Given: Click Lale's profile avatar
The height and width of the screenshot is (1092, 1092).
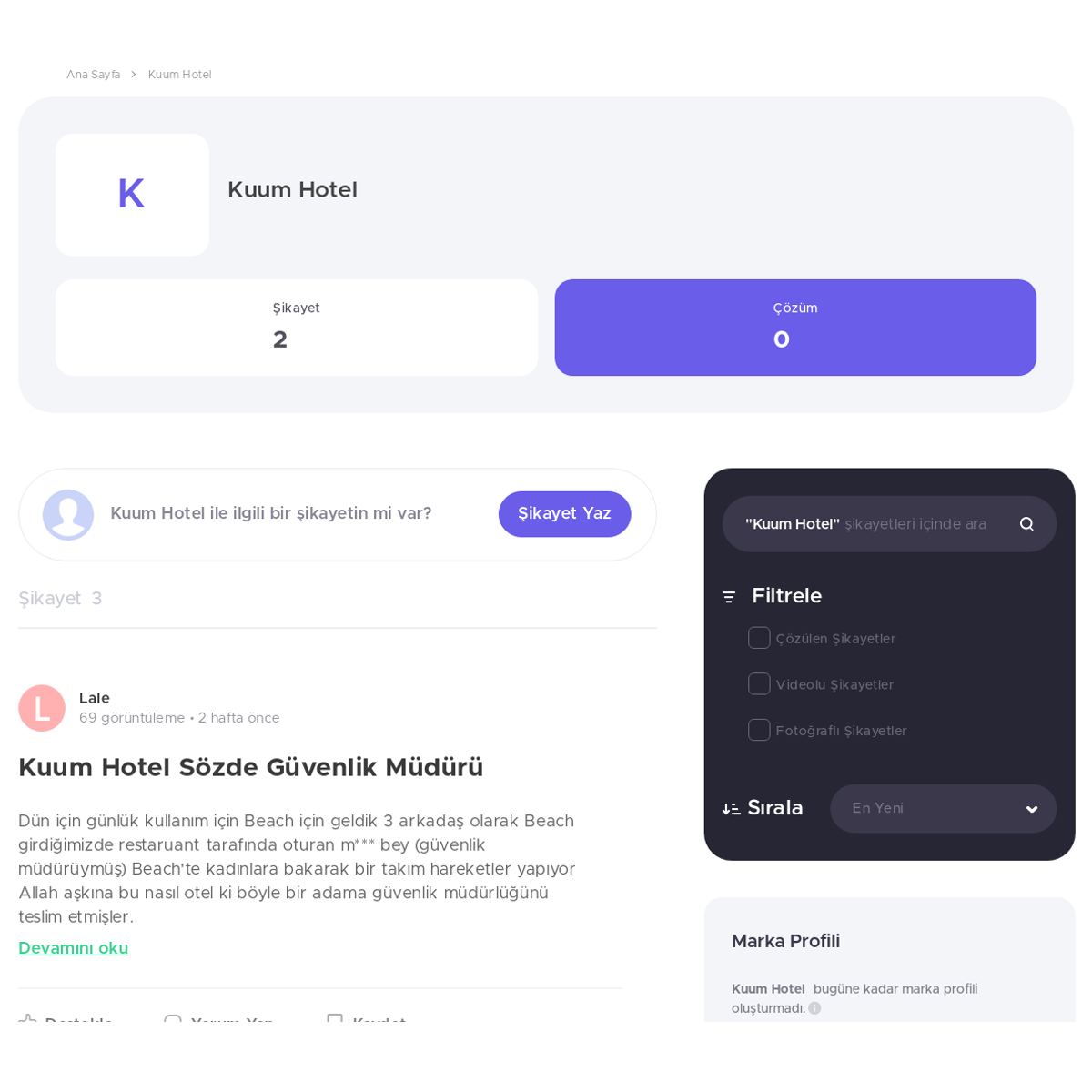Looking at the screenshot, I should tap(42, 708).
